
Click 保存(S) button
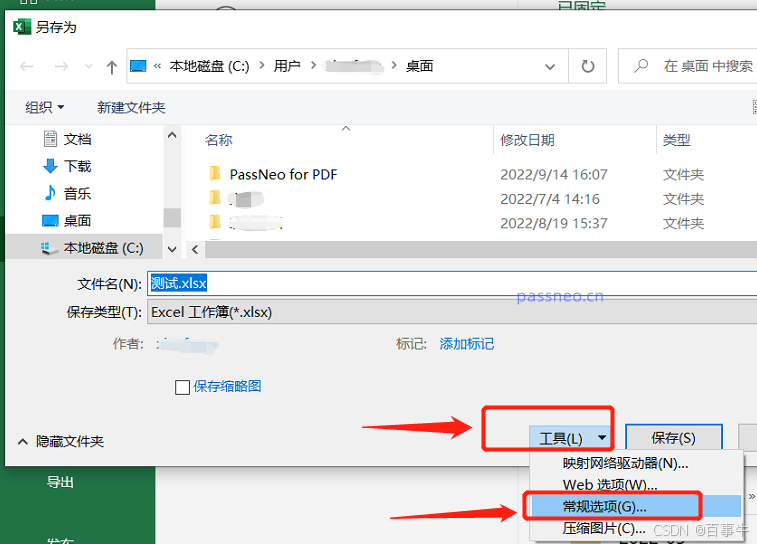[x=673, y=437]
